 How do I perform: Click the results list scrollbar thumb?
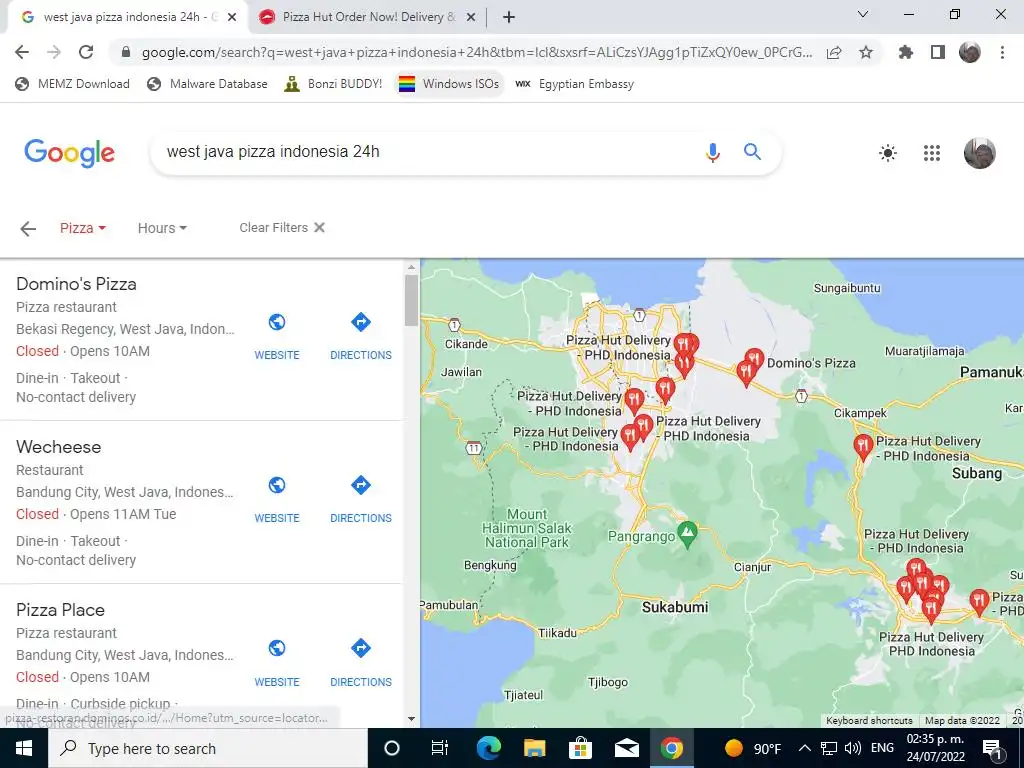point(411,300)
